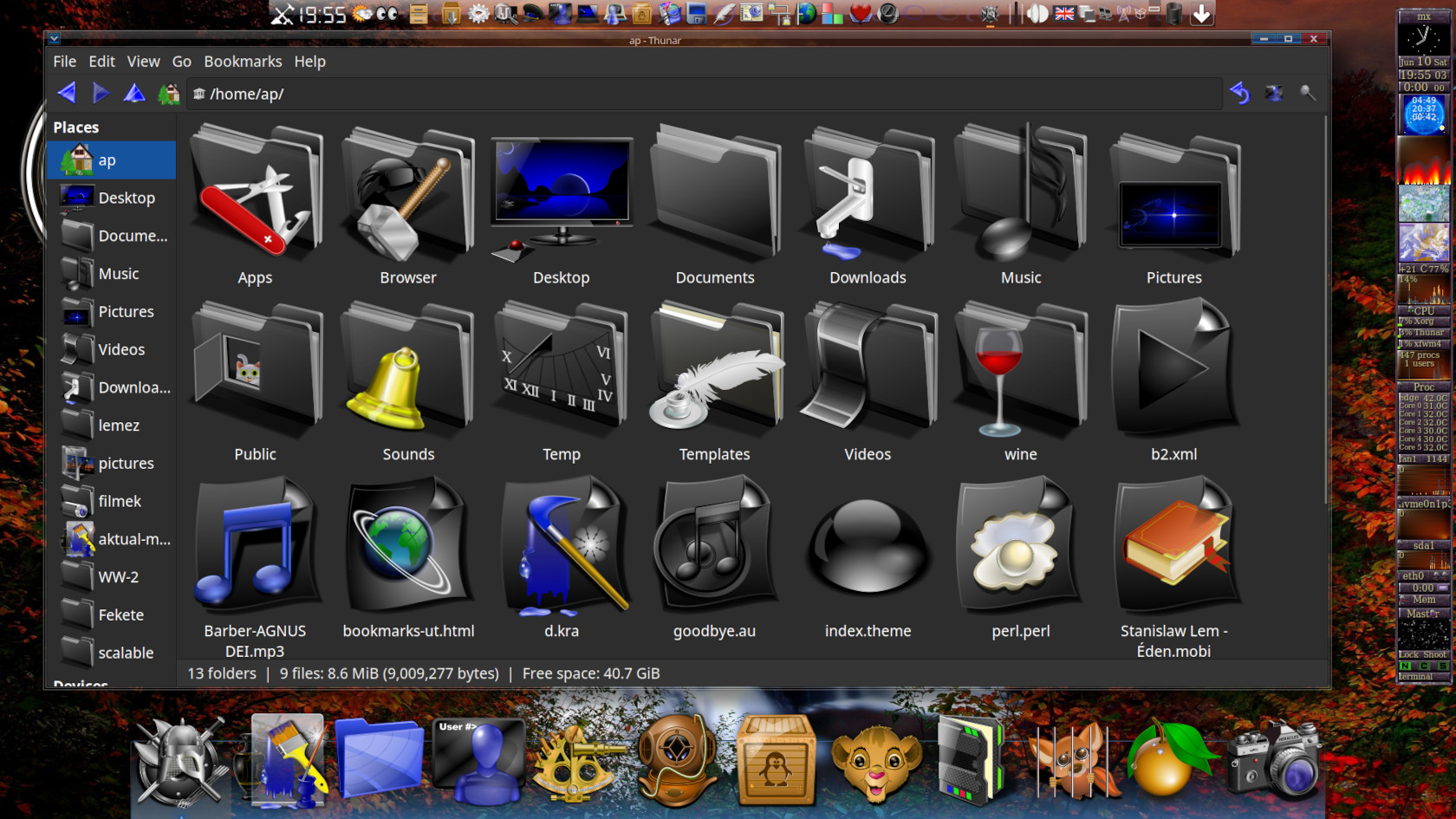Select Downloa... in the Places sidebar
Screen dimensions: 1456x819
pyautogui.click(x=112, y=387)
